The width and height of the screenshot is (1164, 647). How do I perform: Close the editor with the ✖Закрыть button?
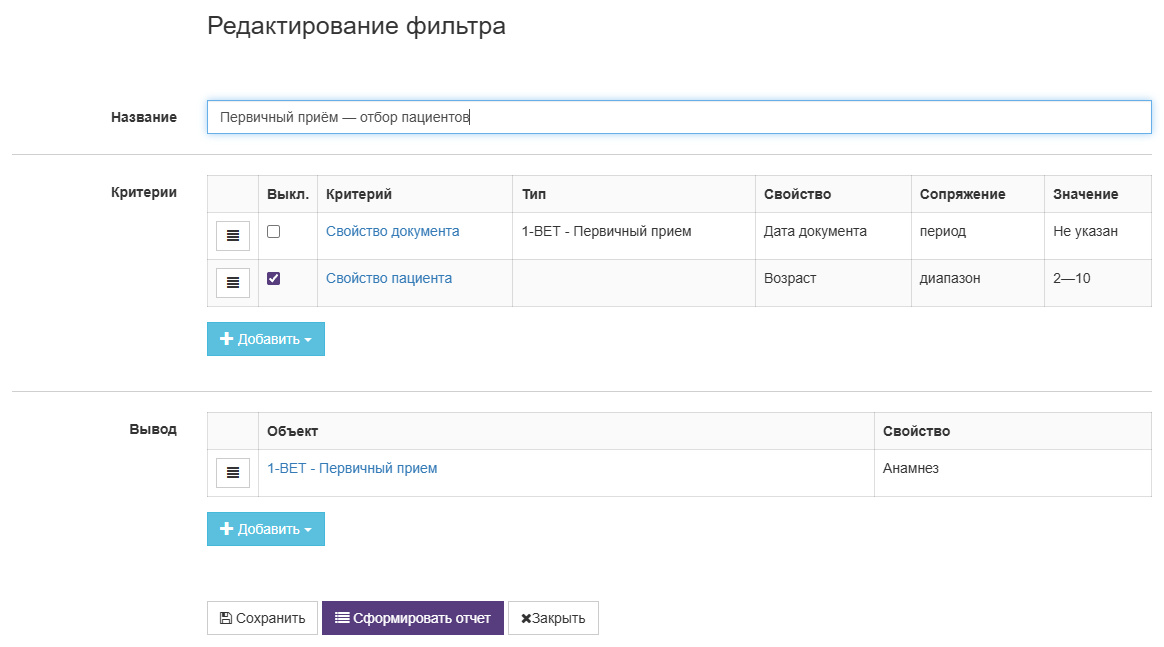553,618
